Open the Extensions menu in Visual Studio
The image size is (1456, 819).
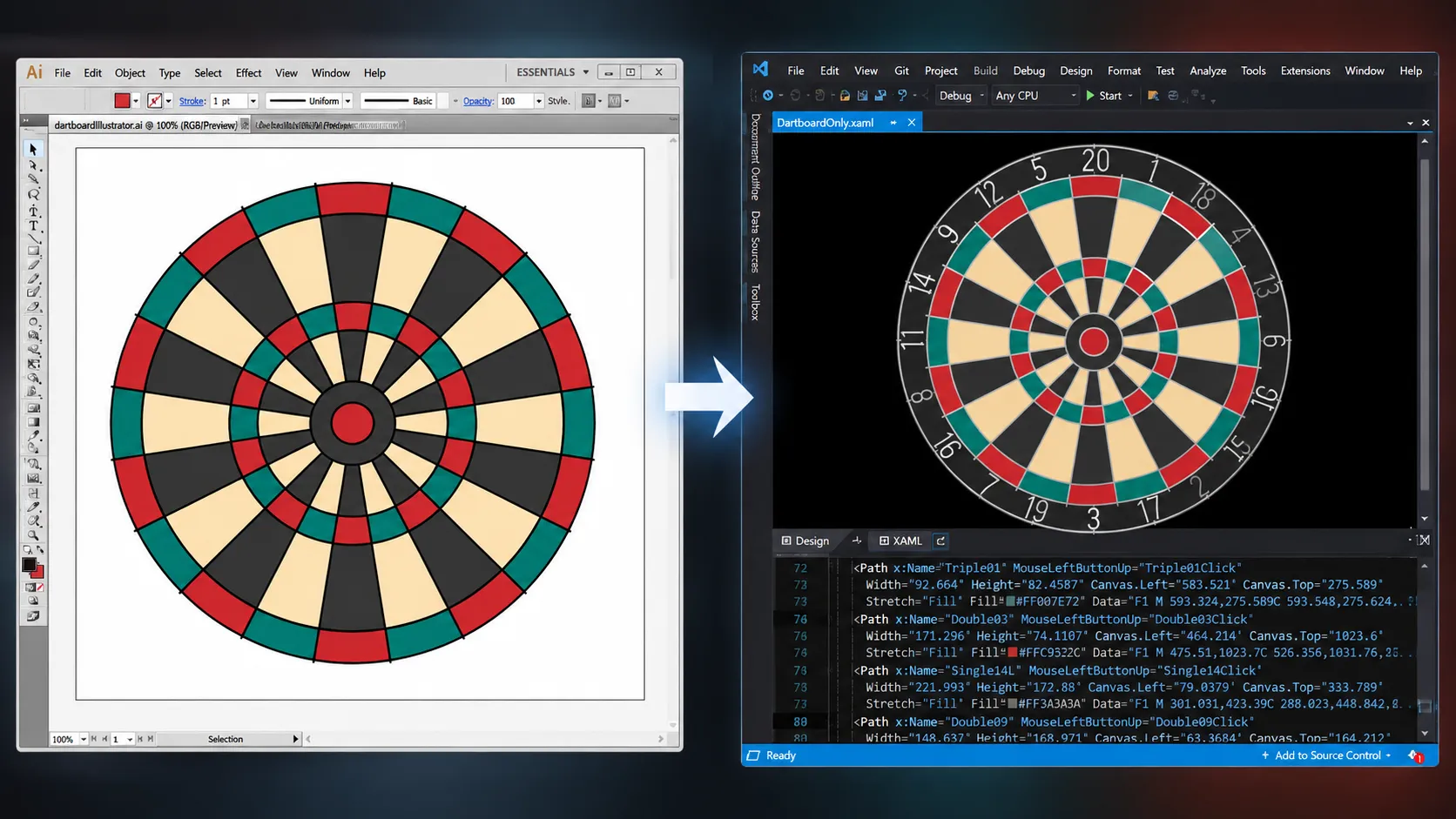[1304, 70]
